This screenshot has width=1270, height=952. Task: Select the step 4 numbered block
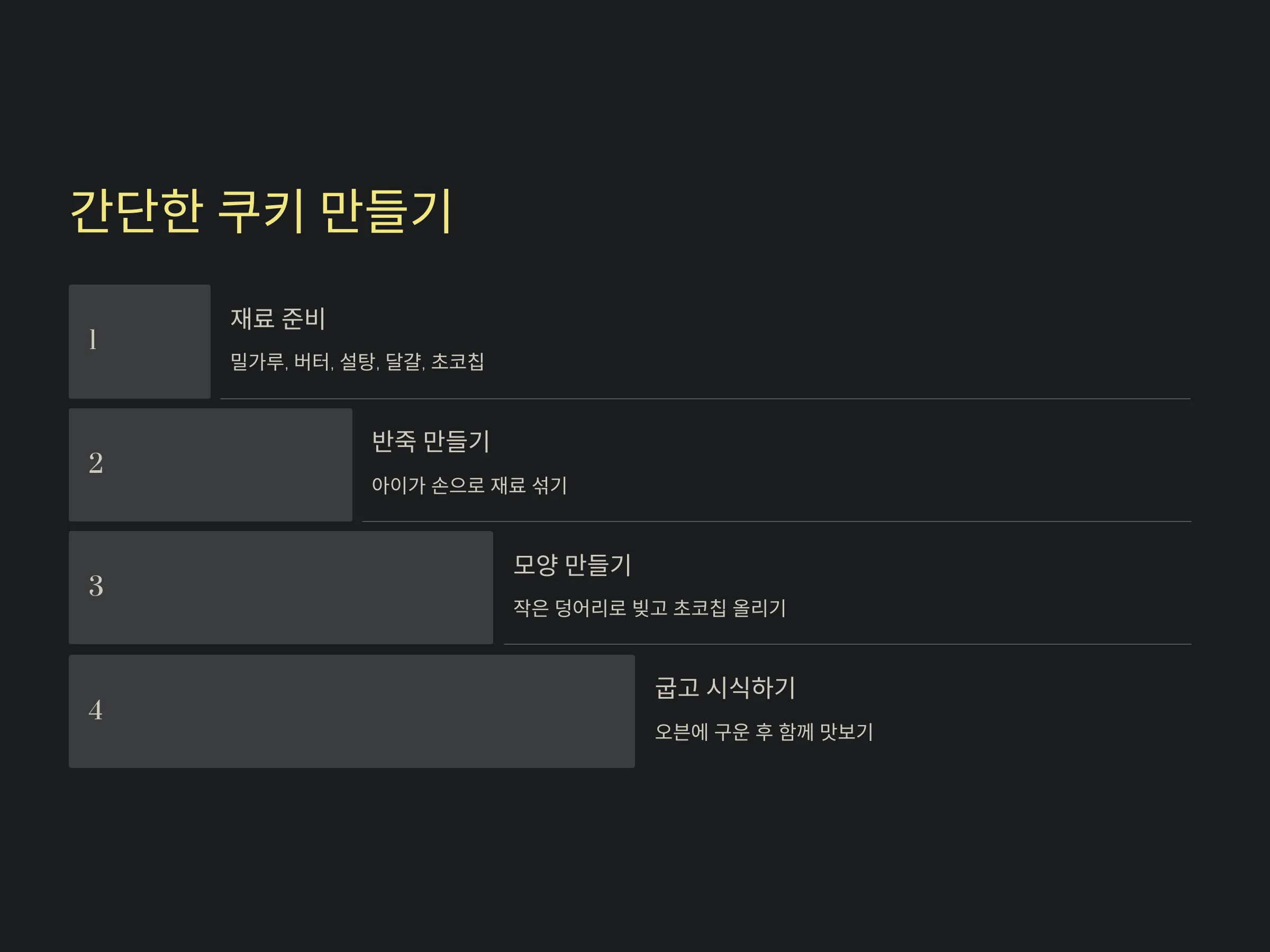click(352, 711)
